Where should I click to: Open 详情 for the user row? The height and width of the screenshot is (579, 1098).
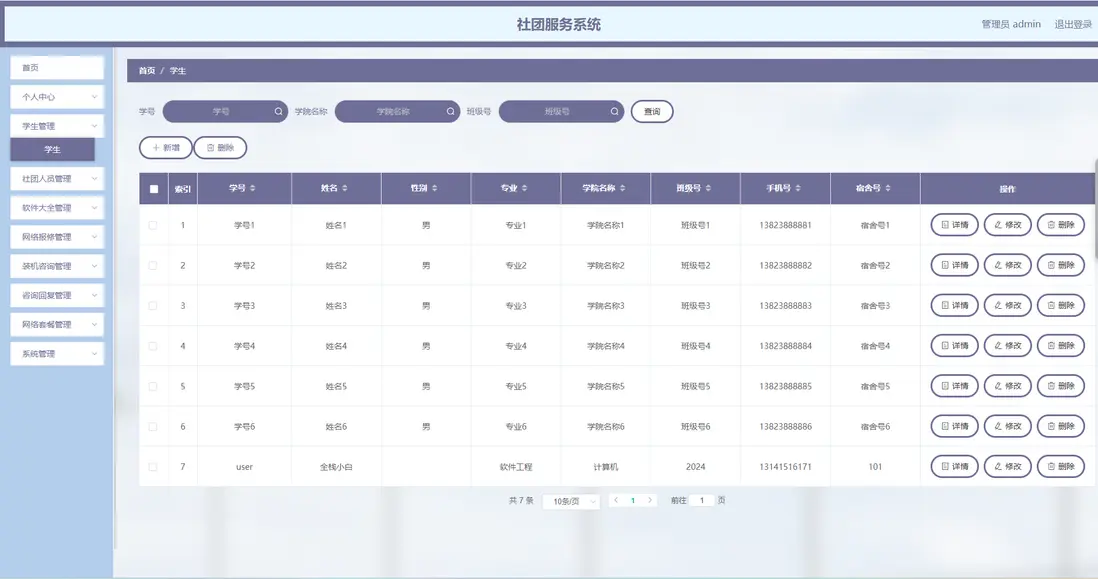point(954,466)
